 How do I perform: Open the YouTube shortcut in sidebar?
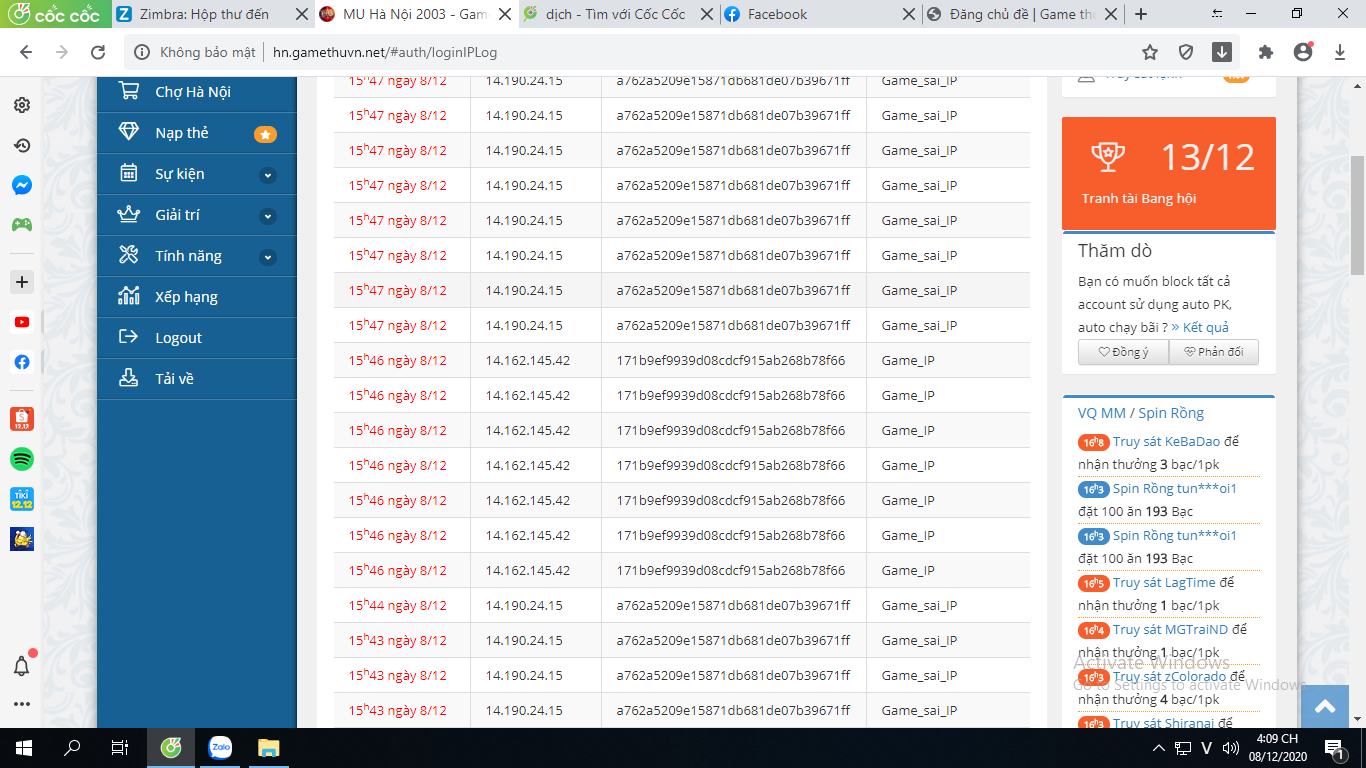click(22, 323)
